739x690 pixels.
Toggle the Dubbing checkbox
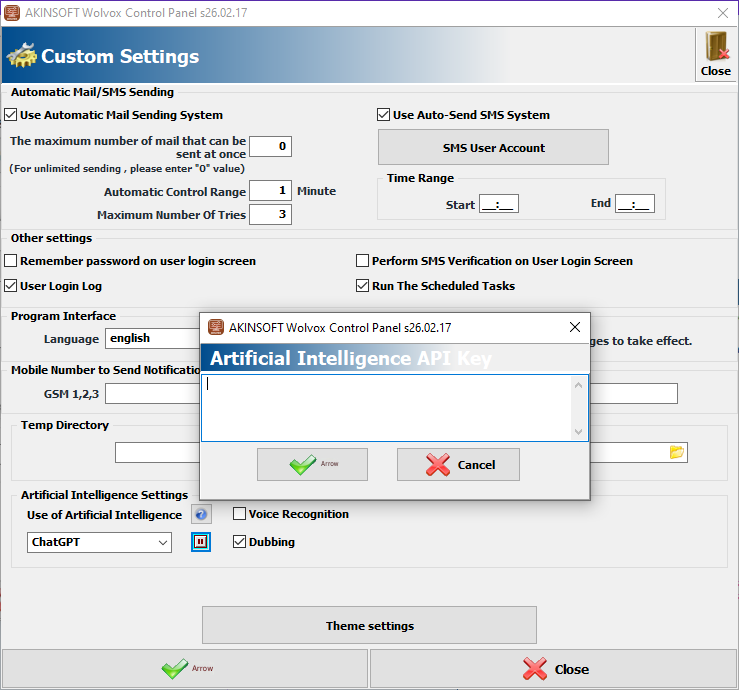coord(239,542)
